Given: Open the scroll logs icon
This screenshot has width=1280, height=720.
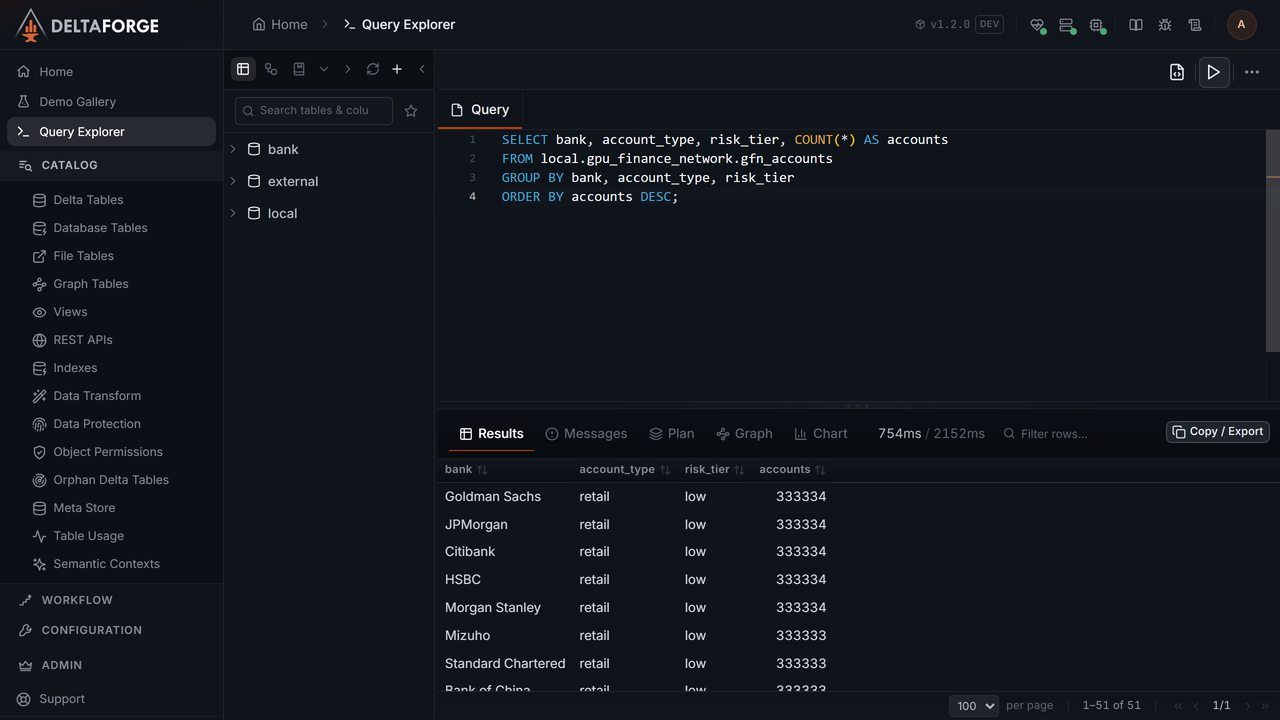Looking at the screenshot, I should tap(1195, 25).
